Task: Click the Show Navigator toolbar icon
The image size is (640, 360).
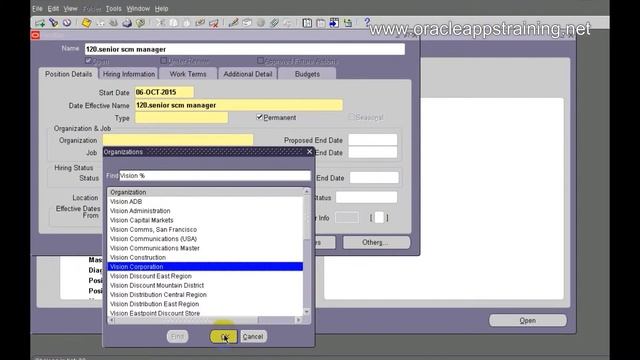Action: [x=67, y=23]
